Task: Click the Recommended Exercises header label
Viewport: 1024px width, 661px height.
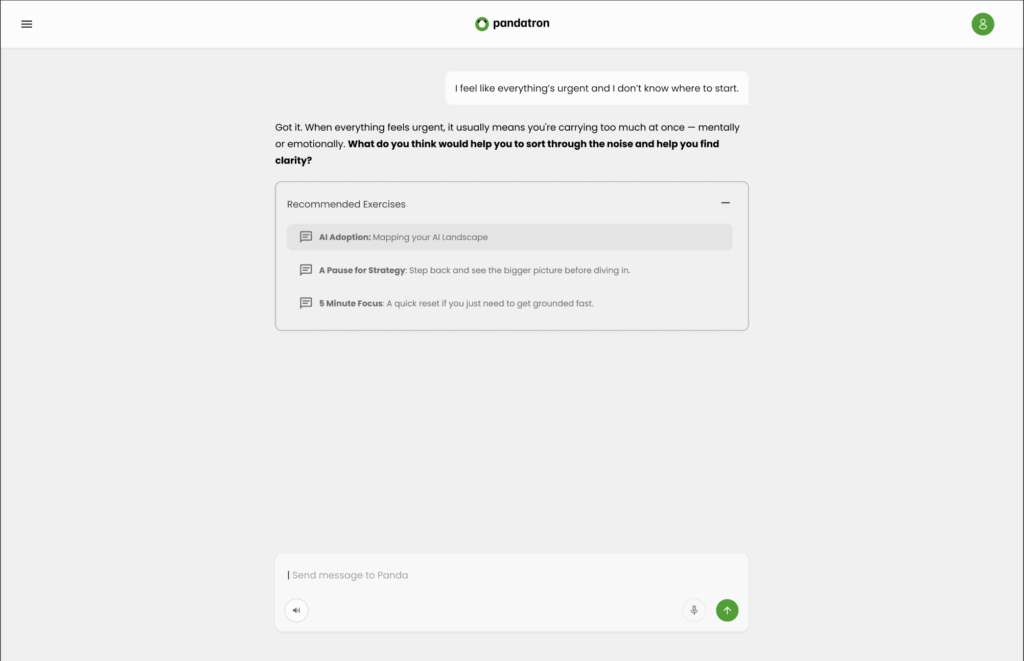Action: point(346,204)
